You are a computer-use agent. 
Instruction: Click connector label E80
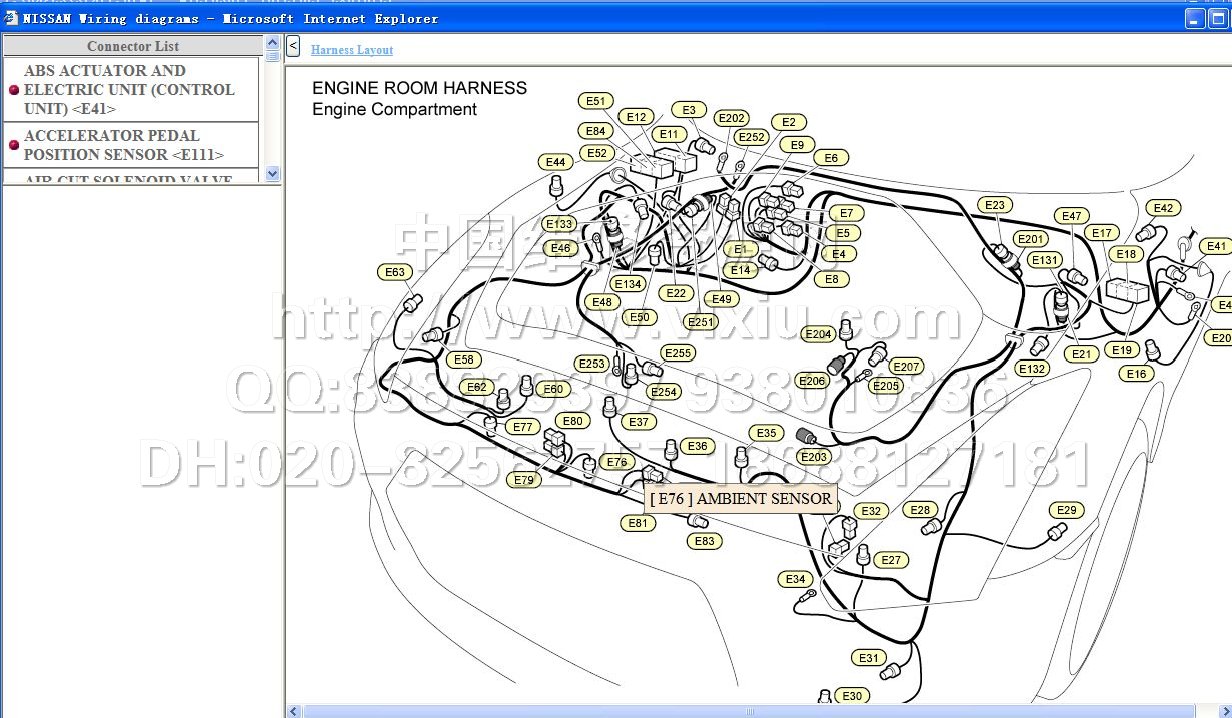572,421
